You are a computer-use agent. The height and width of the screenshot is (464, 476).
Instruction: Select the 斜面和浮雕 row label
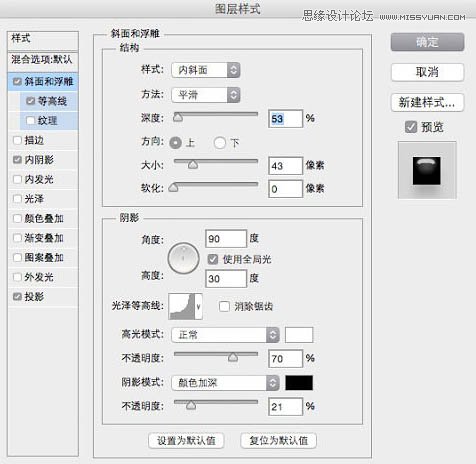49,81
